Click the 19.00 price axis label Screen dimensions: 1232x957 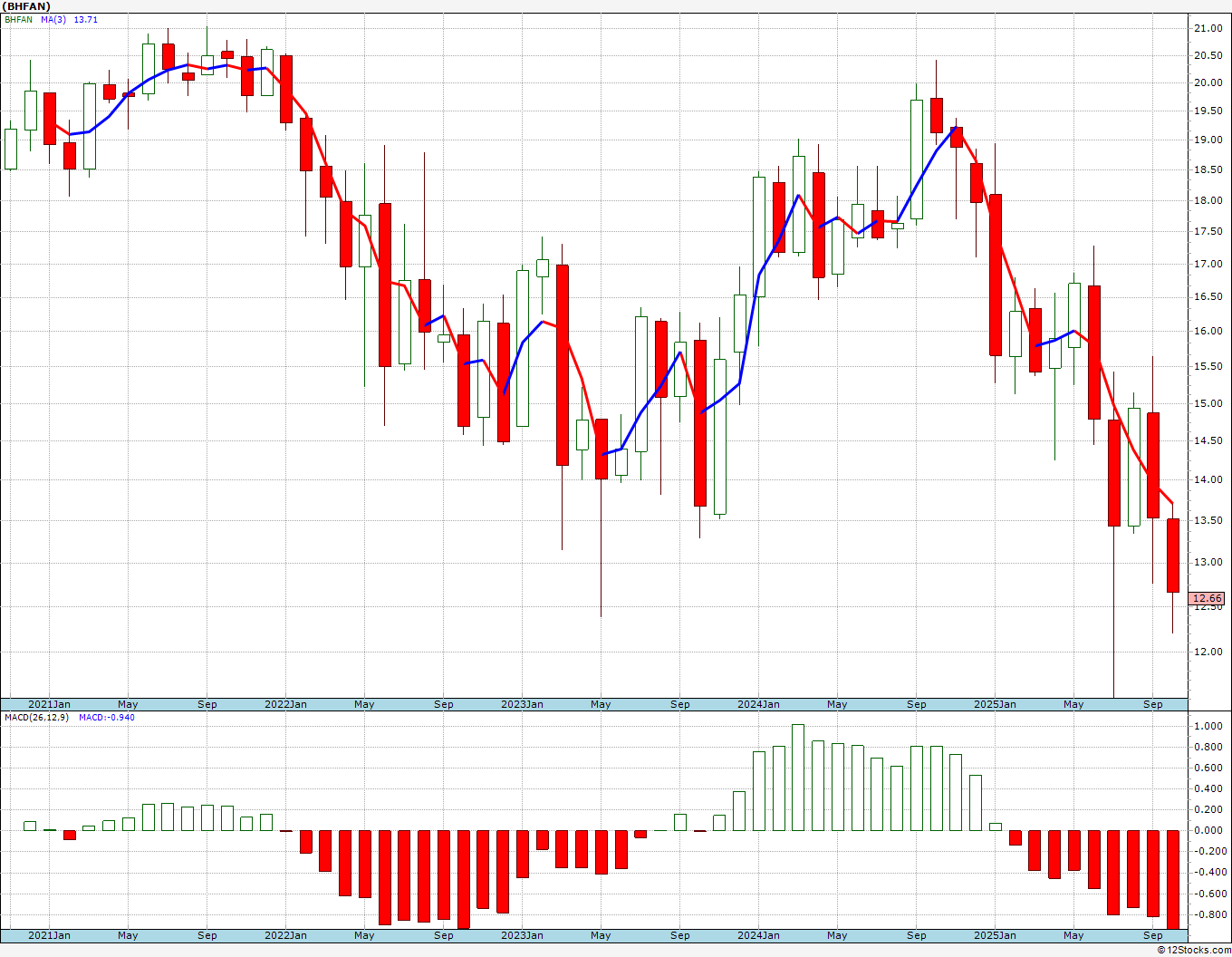1208,140
